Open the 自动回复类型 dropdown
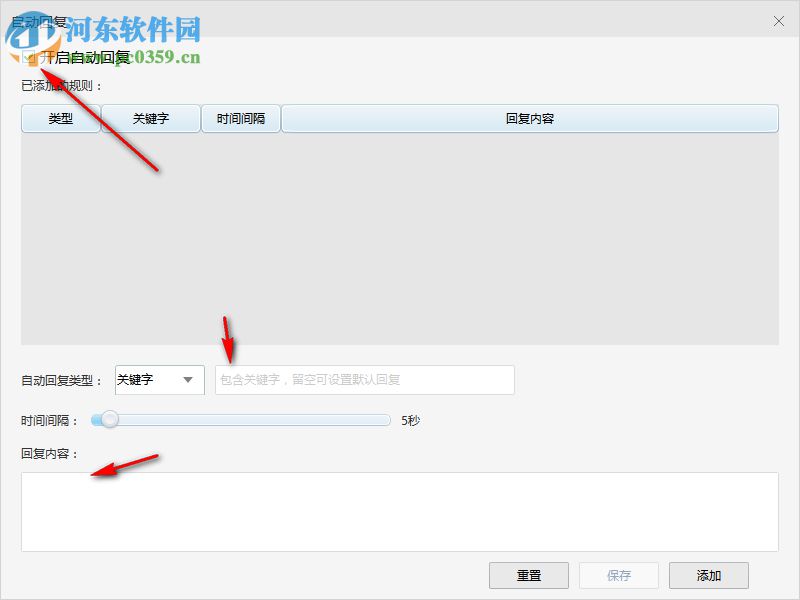This screenshot has width=800, height=600. pyautogui.click(x=158, y=380)
